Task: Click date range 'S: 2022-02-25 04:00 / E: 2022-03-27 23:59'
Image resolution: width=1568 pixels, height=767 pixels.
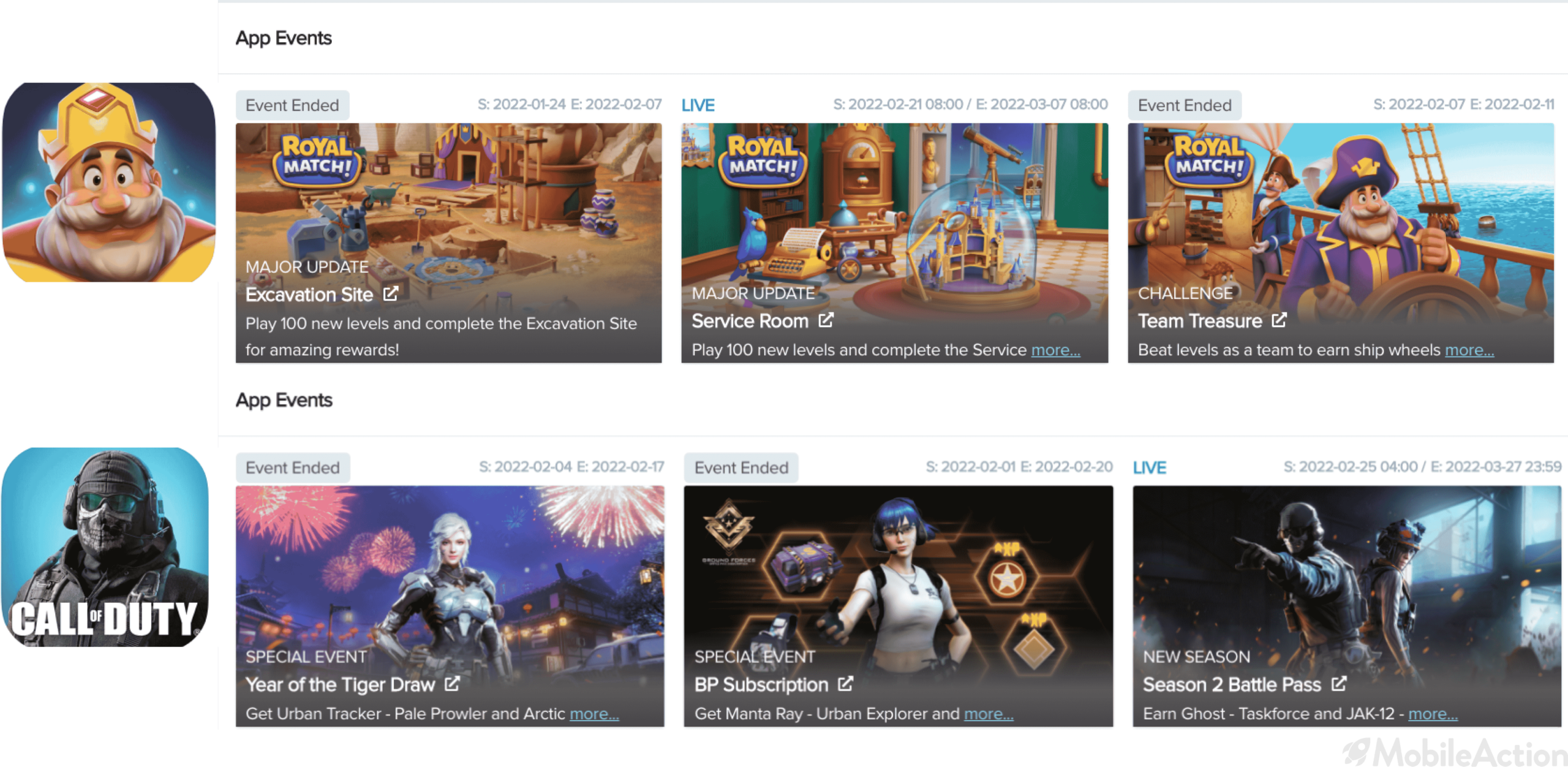Action: pyautogui.click(x=1422, y=467)
